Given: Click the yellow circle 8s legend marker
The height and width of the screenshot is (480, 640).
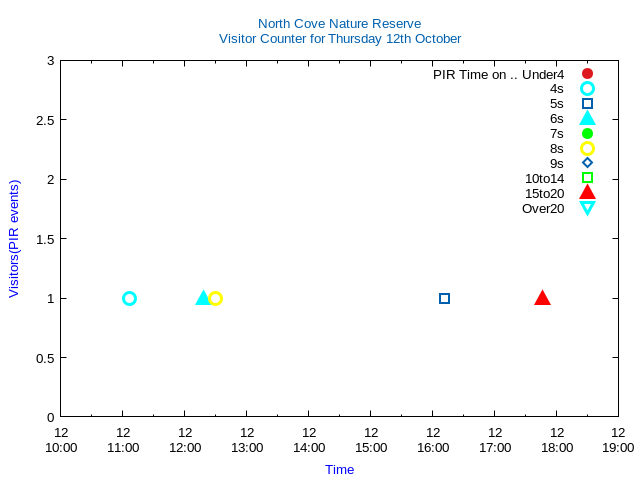Looking at the screenshot, I should [x=588, y=149].
